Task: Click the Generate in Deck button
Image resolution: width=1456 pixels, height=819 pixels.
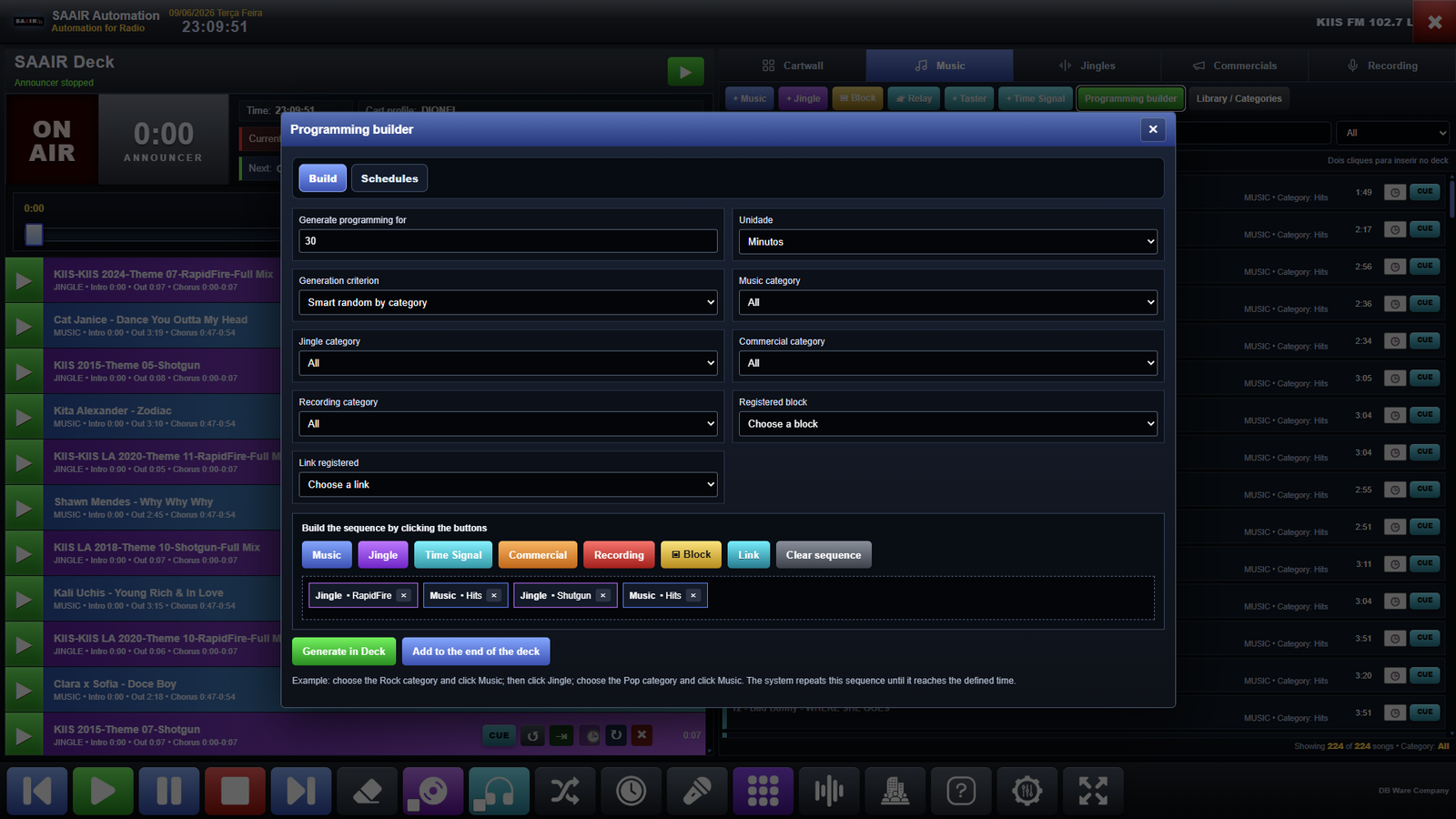Action: pos(344,652)
